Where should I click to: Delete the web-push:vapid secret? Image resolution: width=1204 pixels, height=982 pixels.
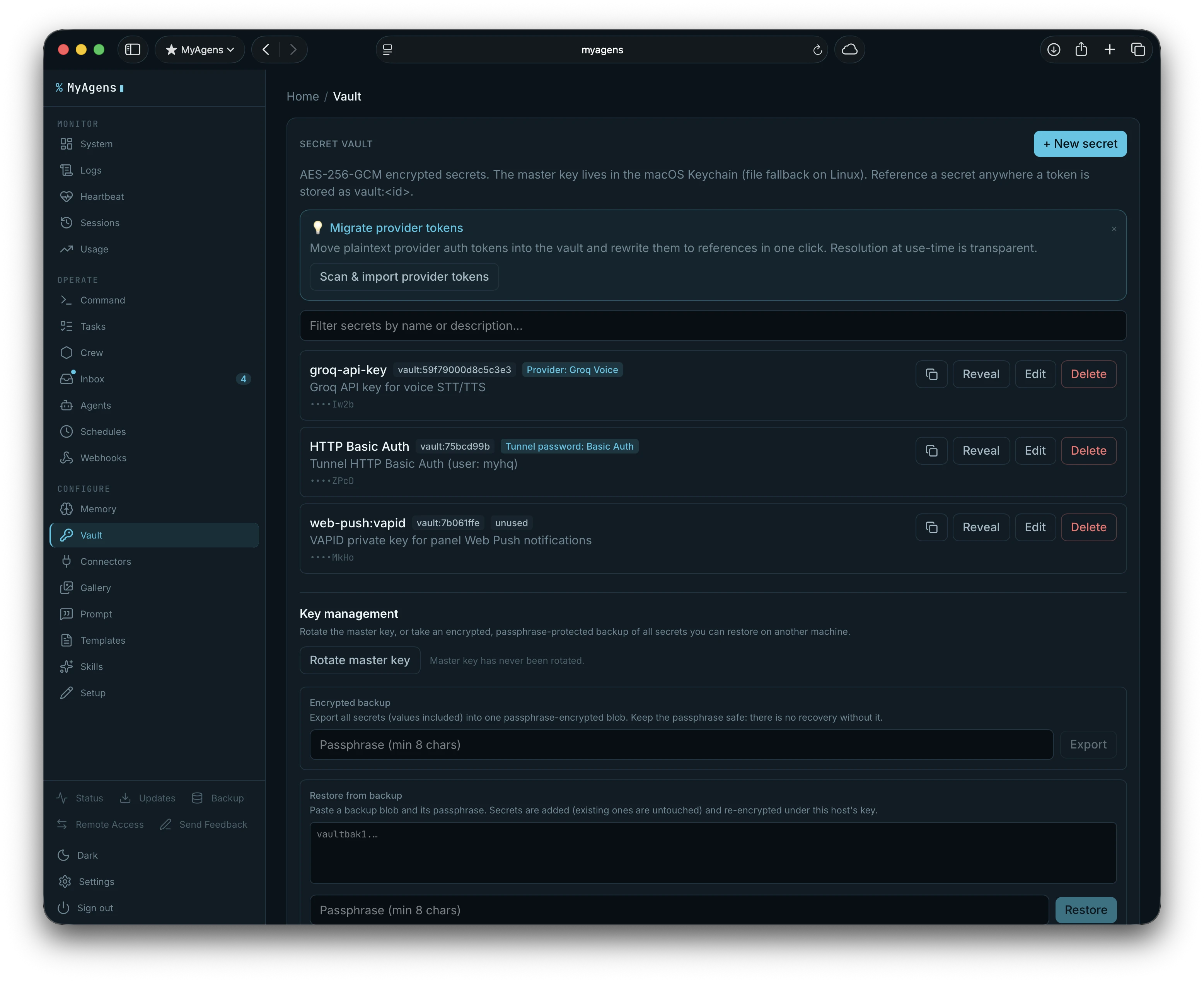[x=1088, y=527]
